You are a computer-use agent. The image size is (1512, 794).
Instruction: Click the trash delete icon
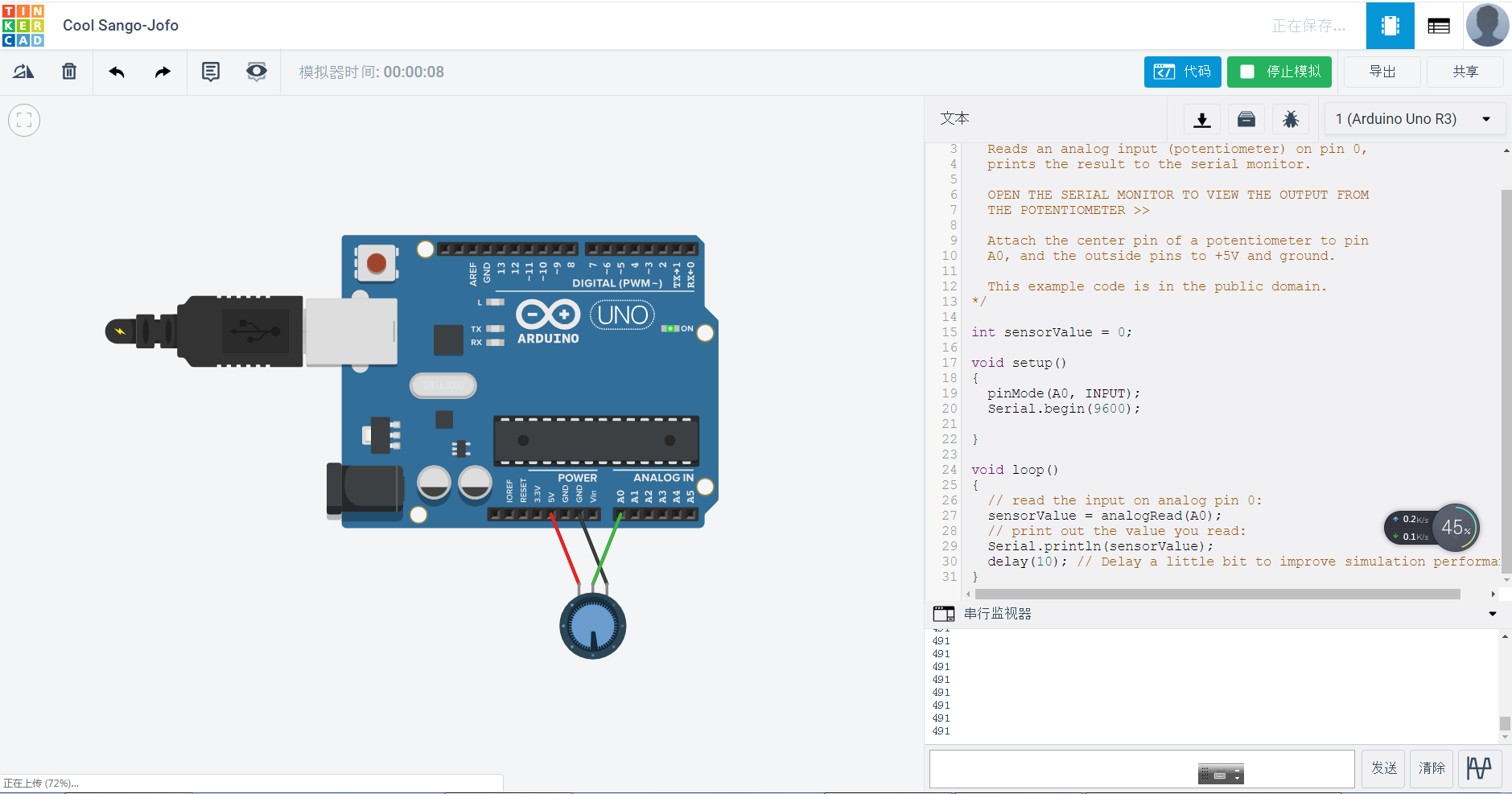pos(69,72)
